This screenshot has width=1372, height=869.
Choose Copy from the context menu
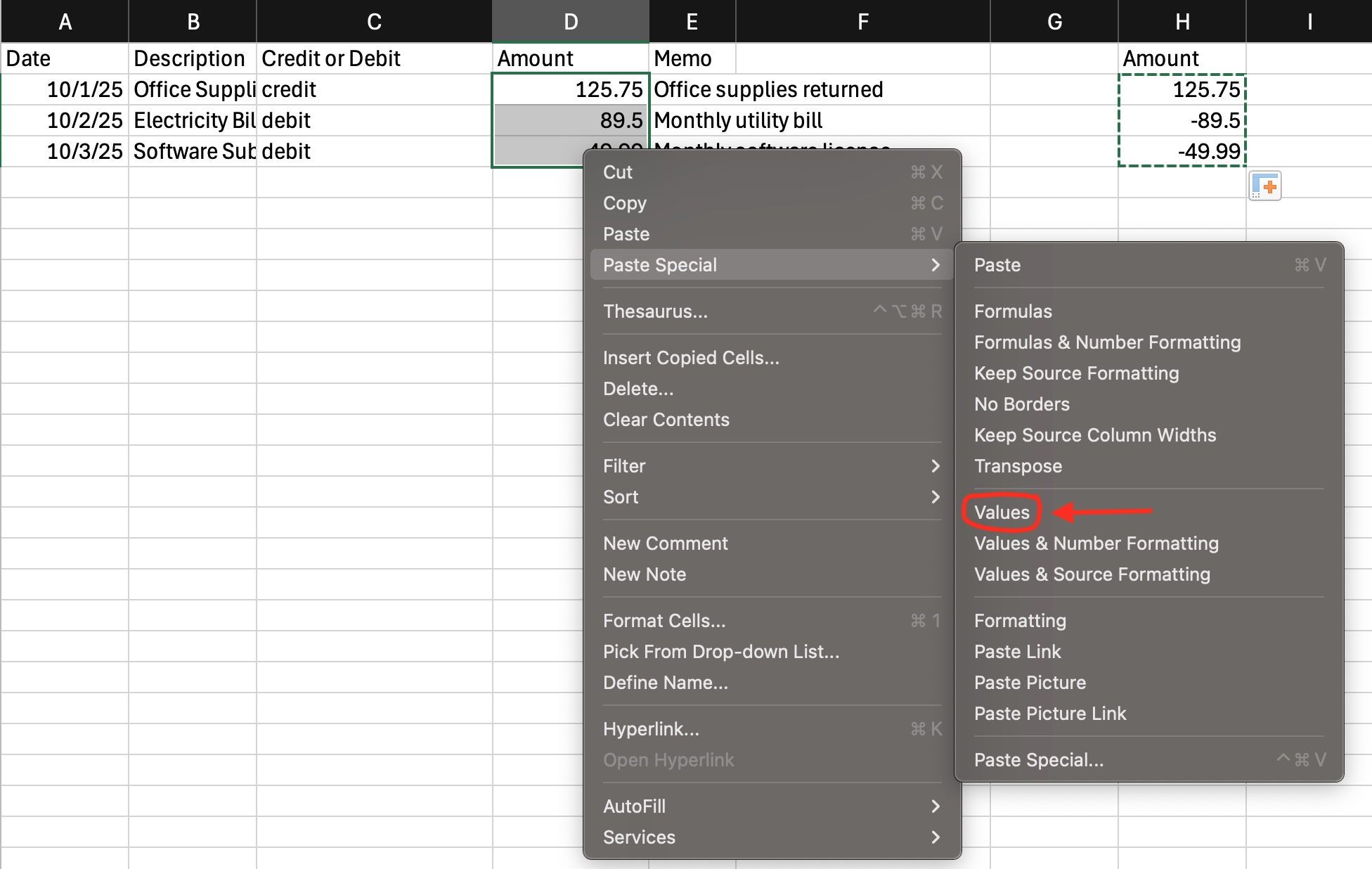point(772,203)
